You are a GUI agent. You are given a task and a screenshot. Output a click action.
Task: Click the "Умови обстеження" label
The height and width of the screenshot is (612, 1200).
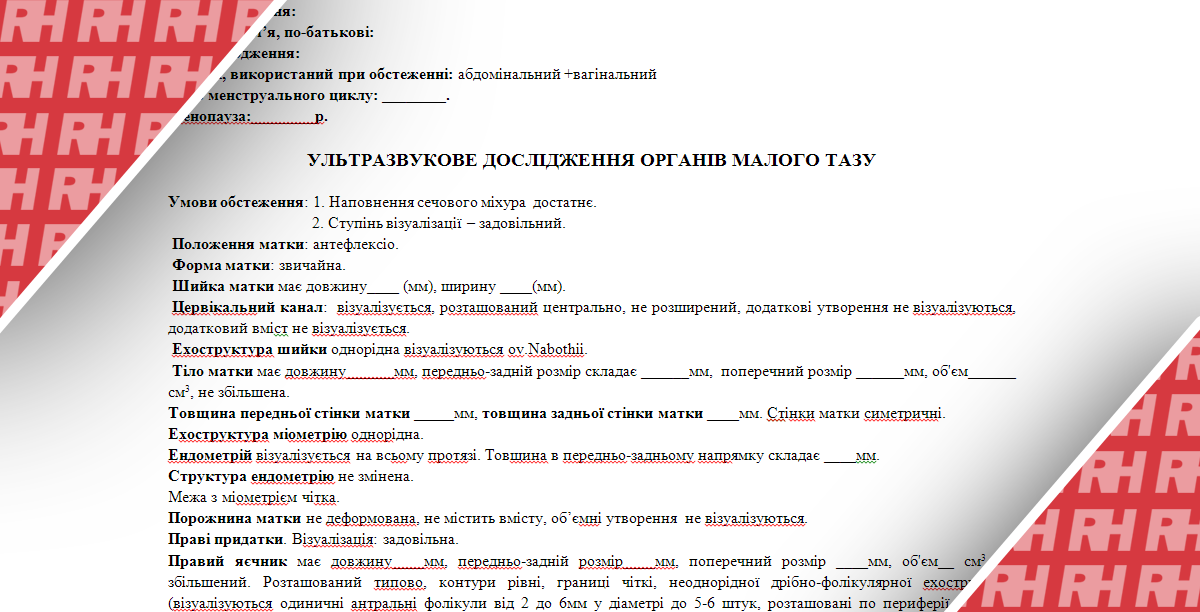(x=237, y=202)
